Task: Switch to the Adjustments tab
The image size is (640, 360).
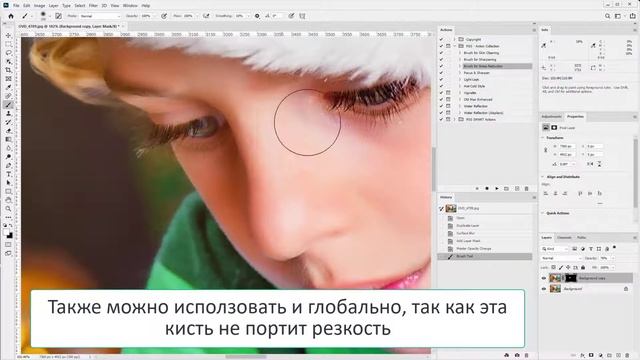Action: click(551, 117)
